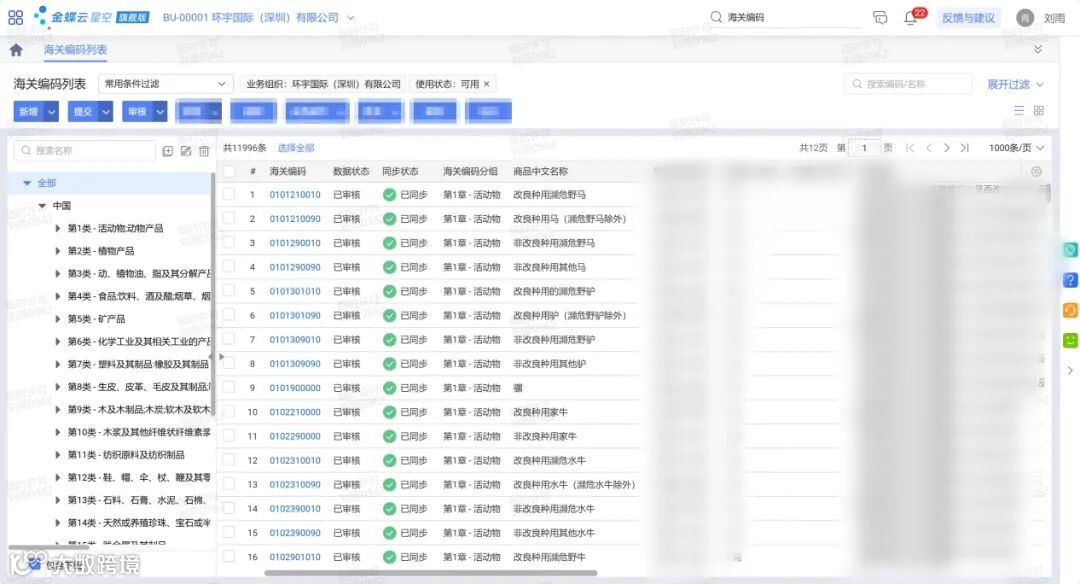Click the tree panel vertical scrollbar
1080x584 pixels.
coord(213,295)
